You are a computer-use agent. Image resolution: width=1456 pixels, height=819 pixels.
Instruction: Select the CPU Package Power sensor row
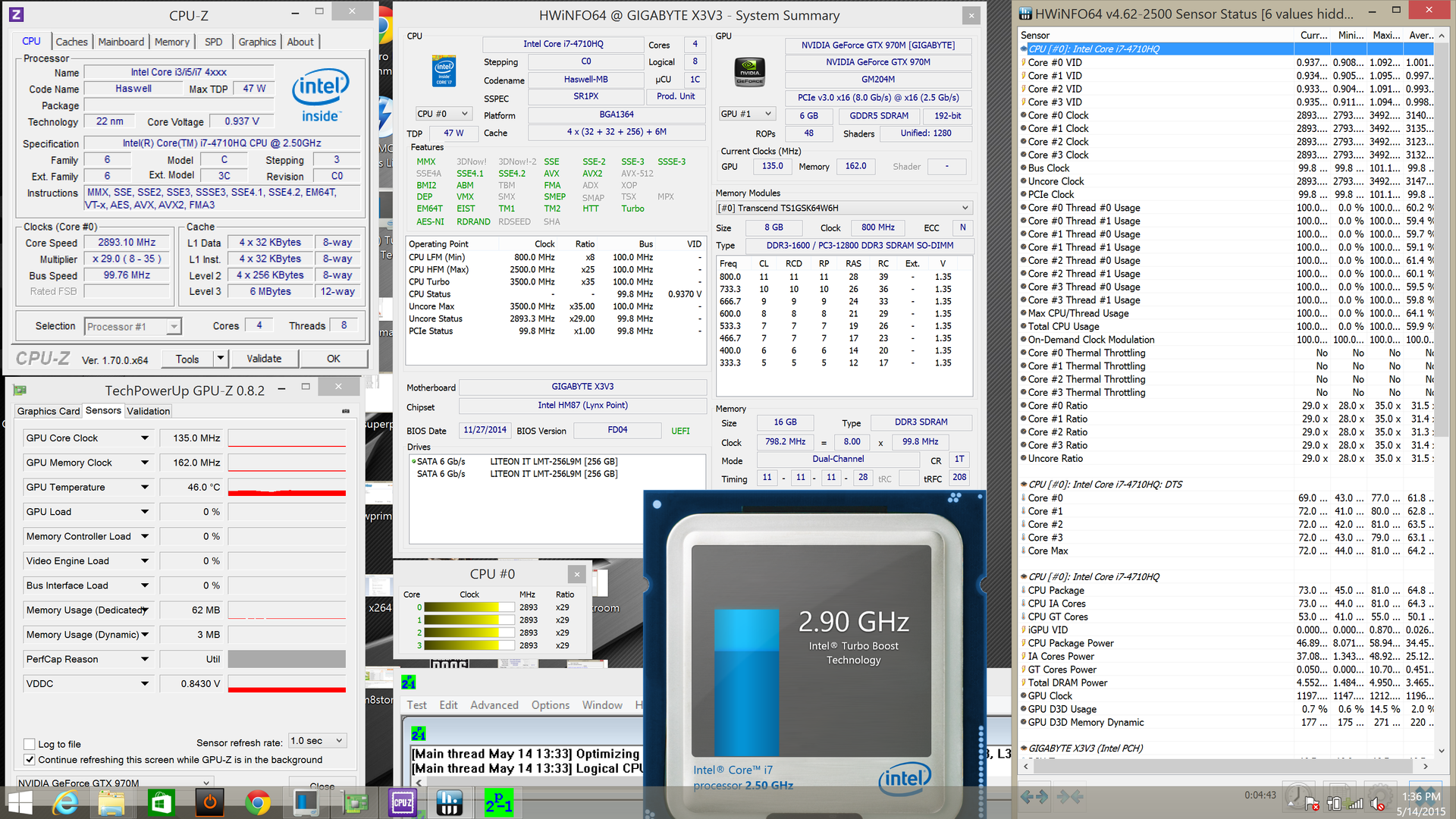click(1227, 643)
